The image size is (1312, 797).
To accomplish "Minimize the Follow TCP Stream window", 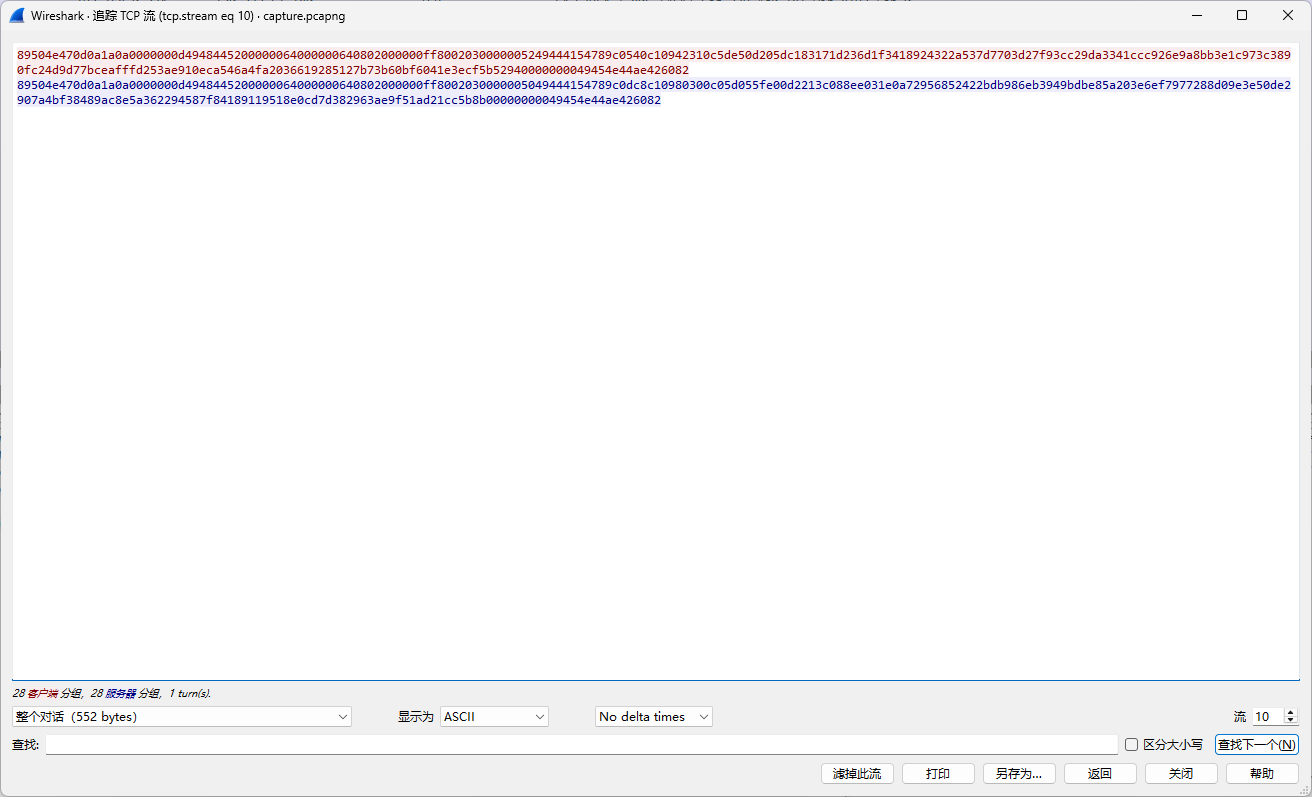I will coord(1196,15).
